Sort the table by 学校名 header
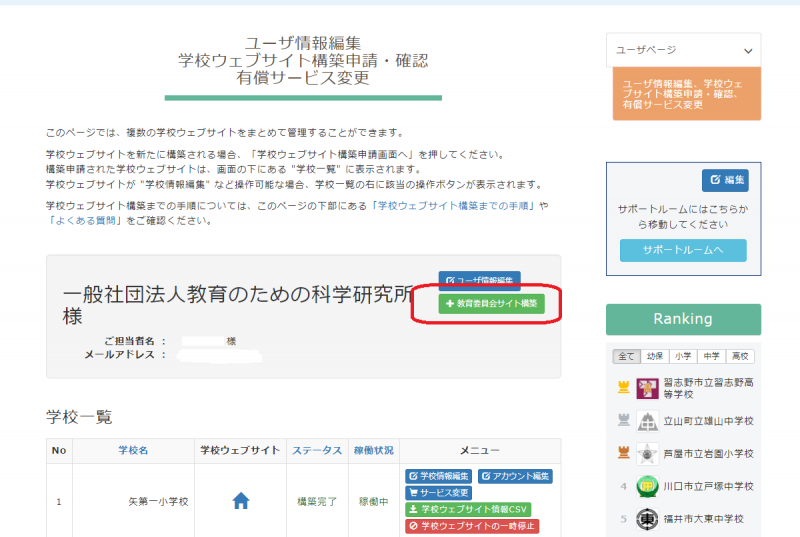 133,450
